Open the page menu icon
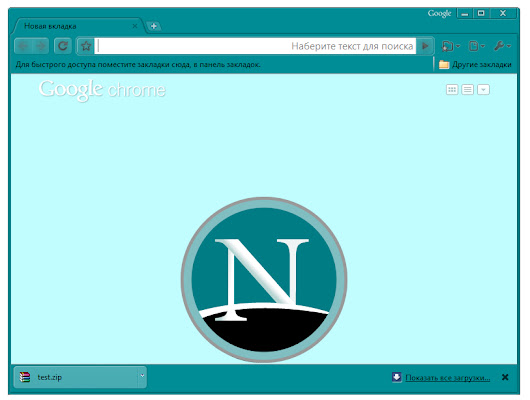 pyautogui.click(x=477, y=46)
